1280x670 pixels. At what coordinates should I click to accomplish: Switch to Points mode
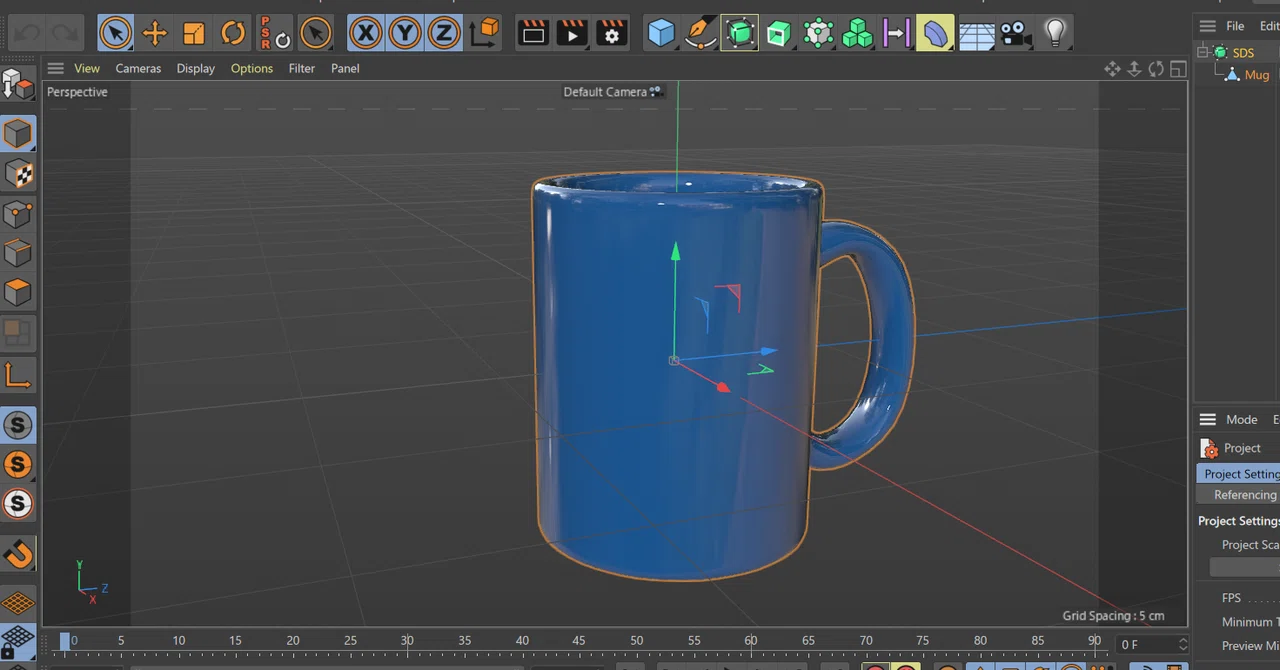18,213
